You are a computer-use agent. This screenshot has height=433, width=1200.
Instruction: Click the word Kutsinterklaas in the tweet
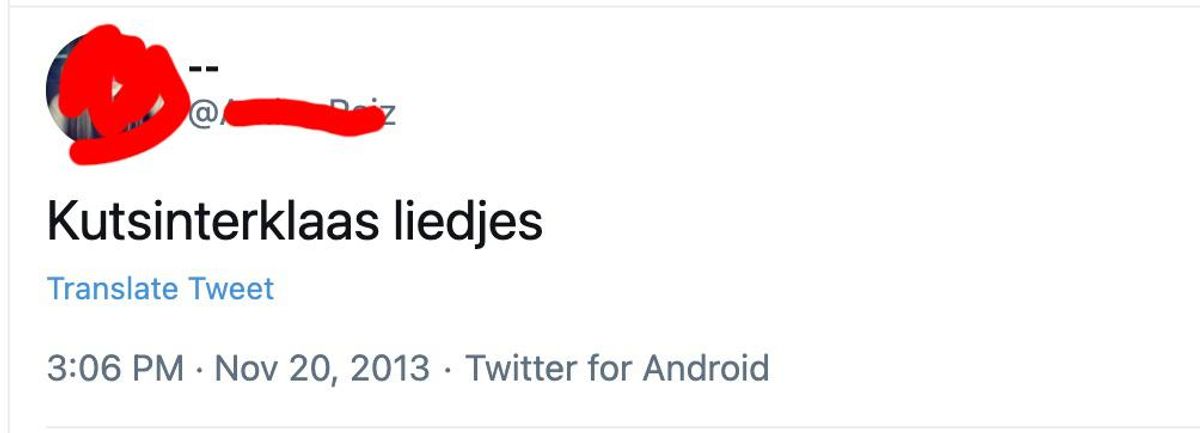(208, 223)
